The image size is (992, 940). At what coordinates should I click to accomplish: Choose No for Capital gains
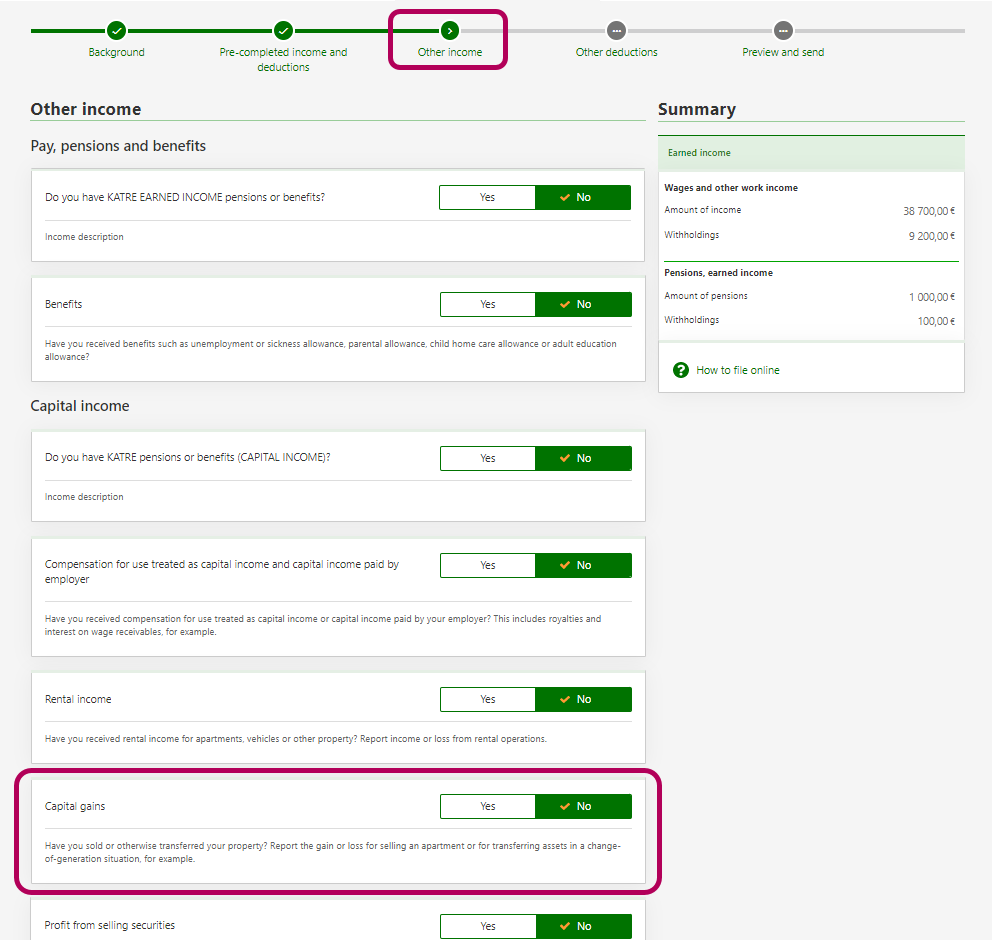coord(583,806)
